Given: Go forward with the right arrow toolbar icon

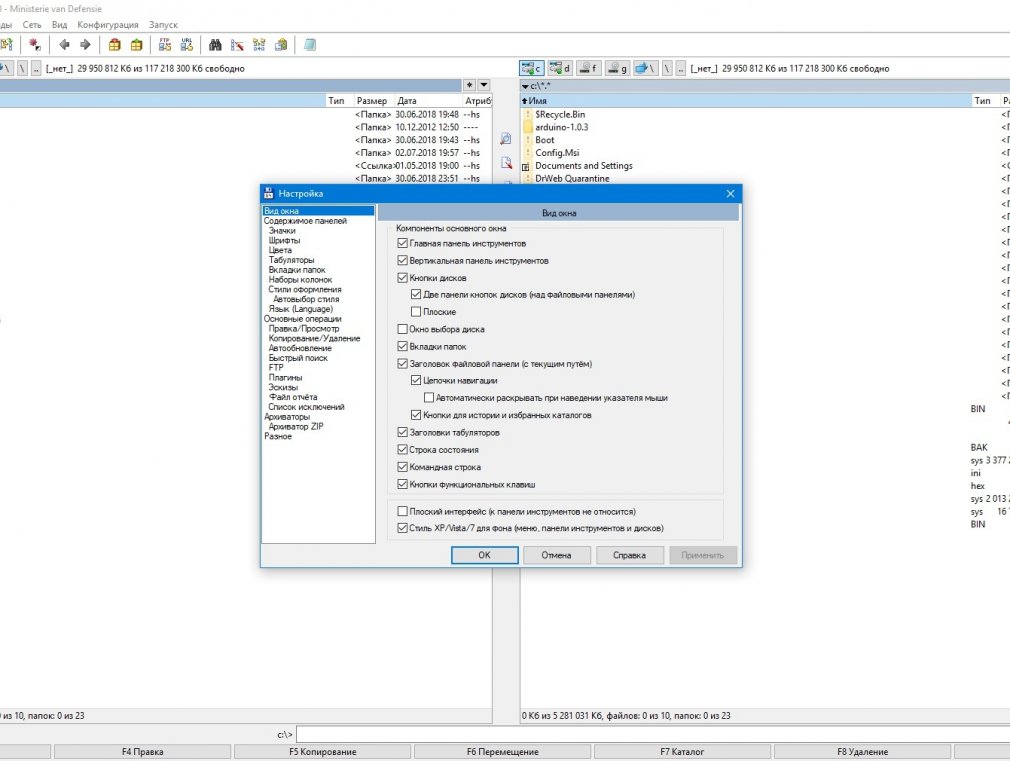Looking at the screenshot, I should click(85, 44).
